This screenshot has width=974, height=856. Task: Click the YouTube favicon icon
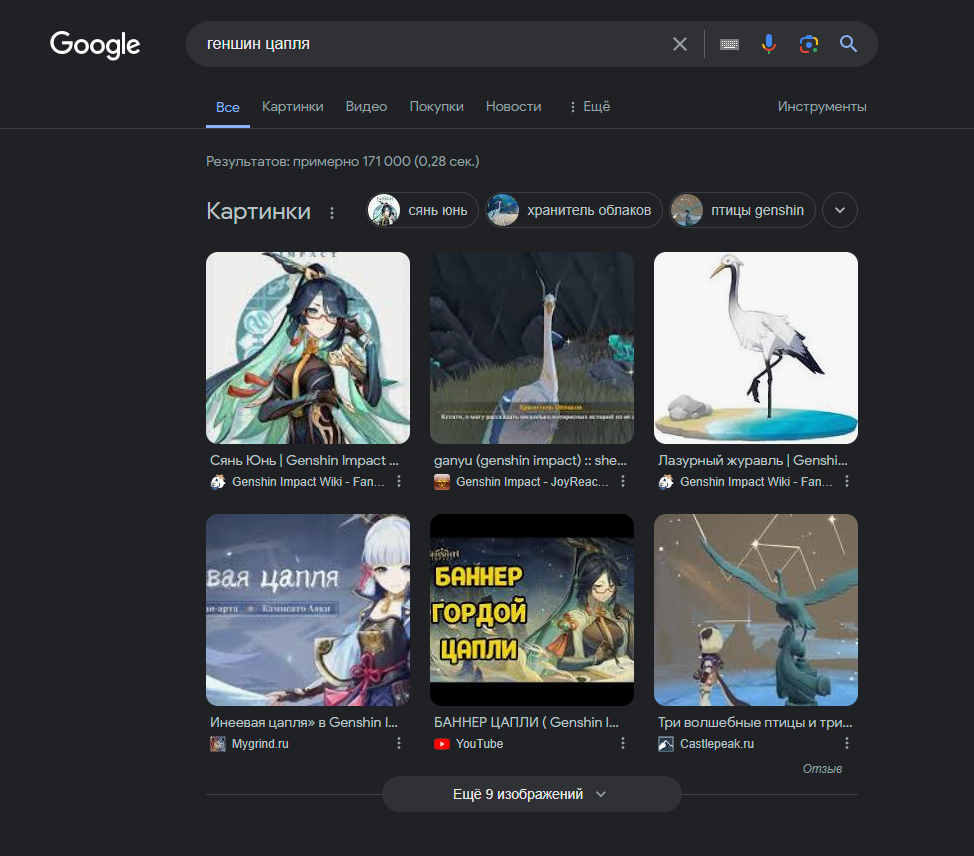pos(442,744)
